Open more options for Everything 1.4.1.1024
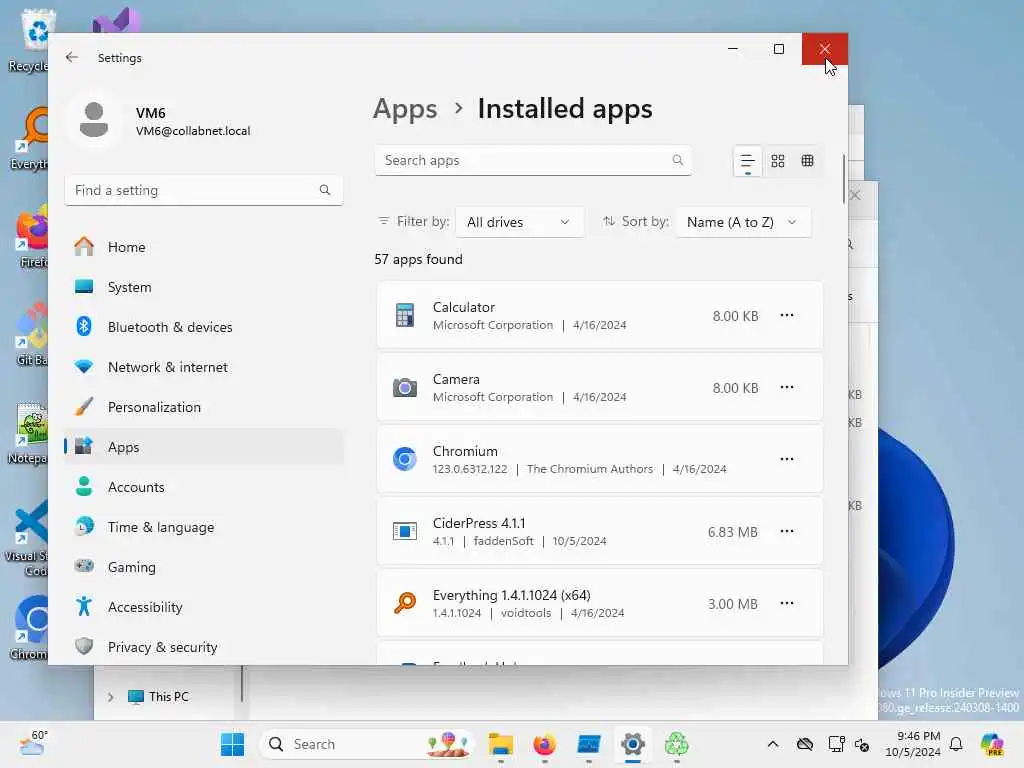 787,603
